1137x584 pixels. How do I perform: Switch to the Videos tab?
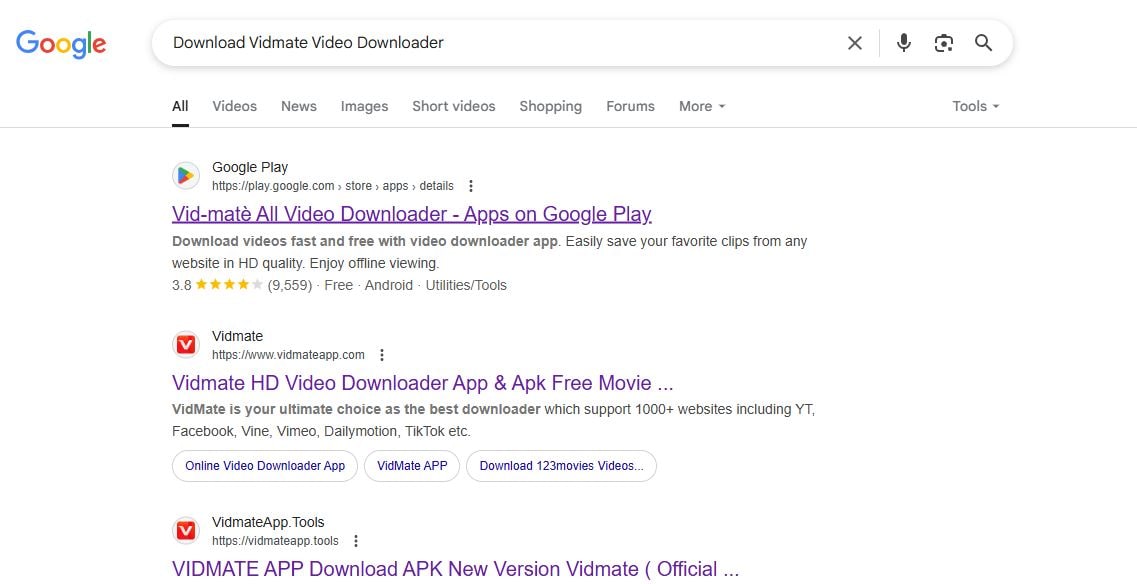click(x=234, y=106)
